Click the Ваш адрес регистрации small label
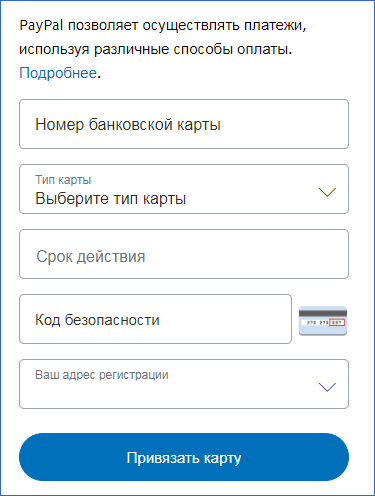The image size is (375, 496). [x=102, y=375]
